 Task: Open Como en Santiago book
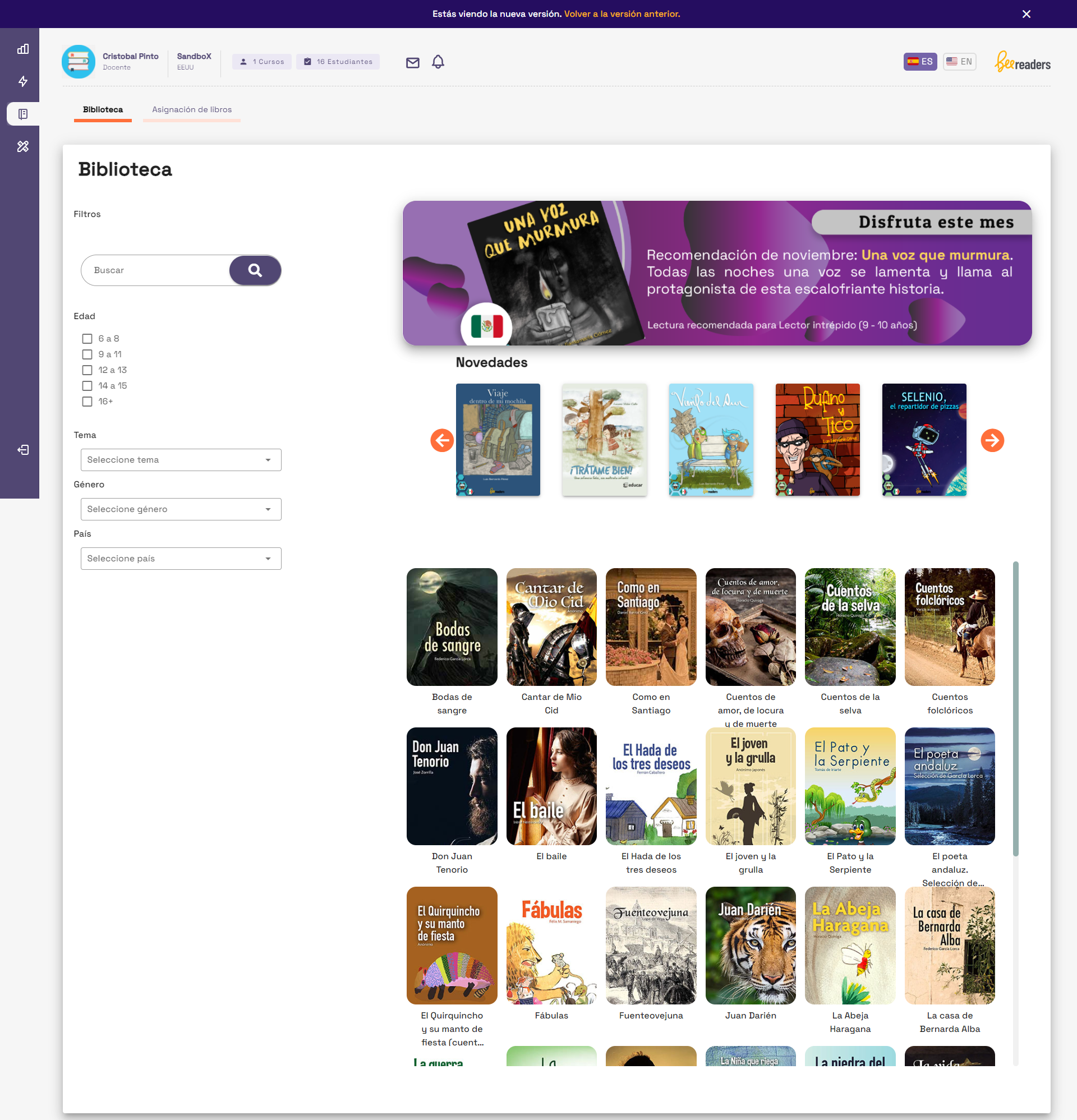point(651,627)
